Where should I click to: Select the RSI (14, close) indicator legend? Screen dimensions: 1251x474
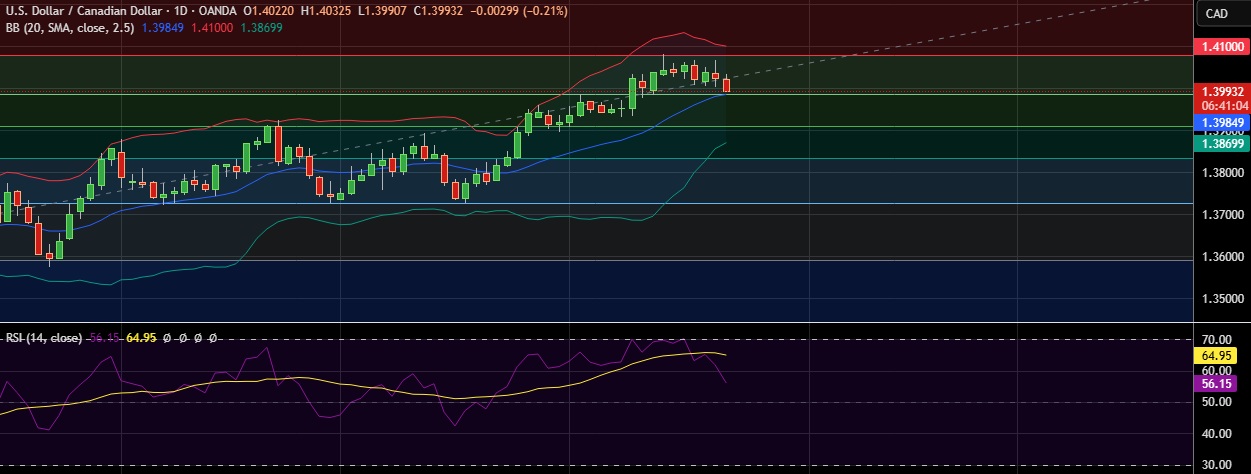(43, 338)
